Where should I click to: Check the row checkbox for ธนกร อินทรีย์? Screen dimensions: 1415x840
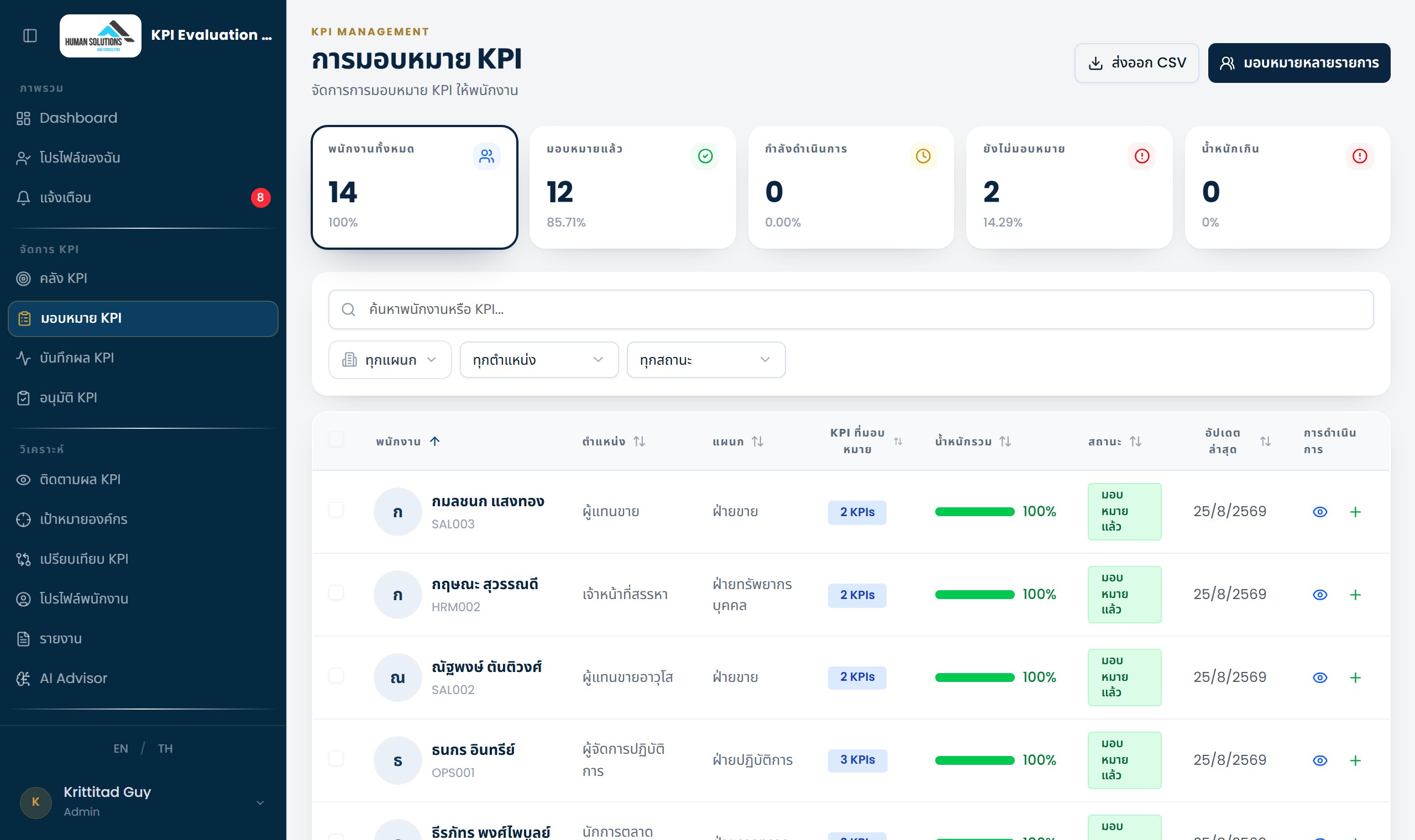(x=336, y=759)
